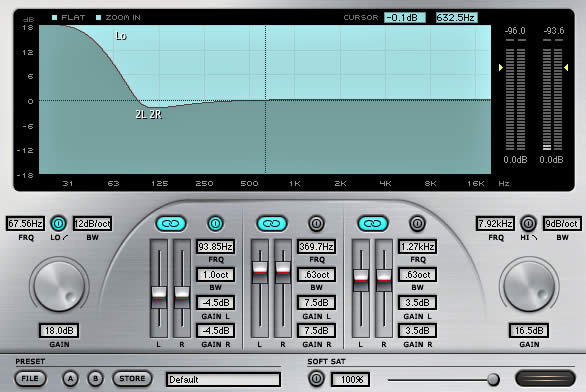The image size is (586, 392).
Task: Enable the 369.7Hz band power button
Action: pos(316,223)
